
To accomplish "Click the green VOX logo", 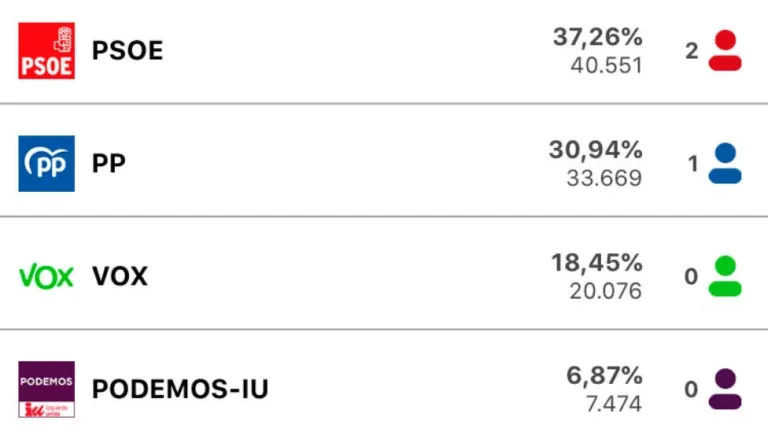I will tap(46, 276).
